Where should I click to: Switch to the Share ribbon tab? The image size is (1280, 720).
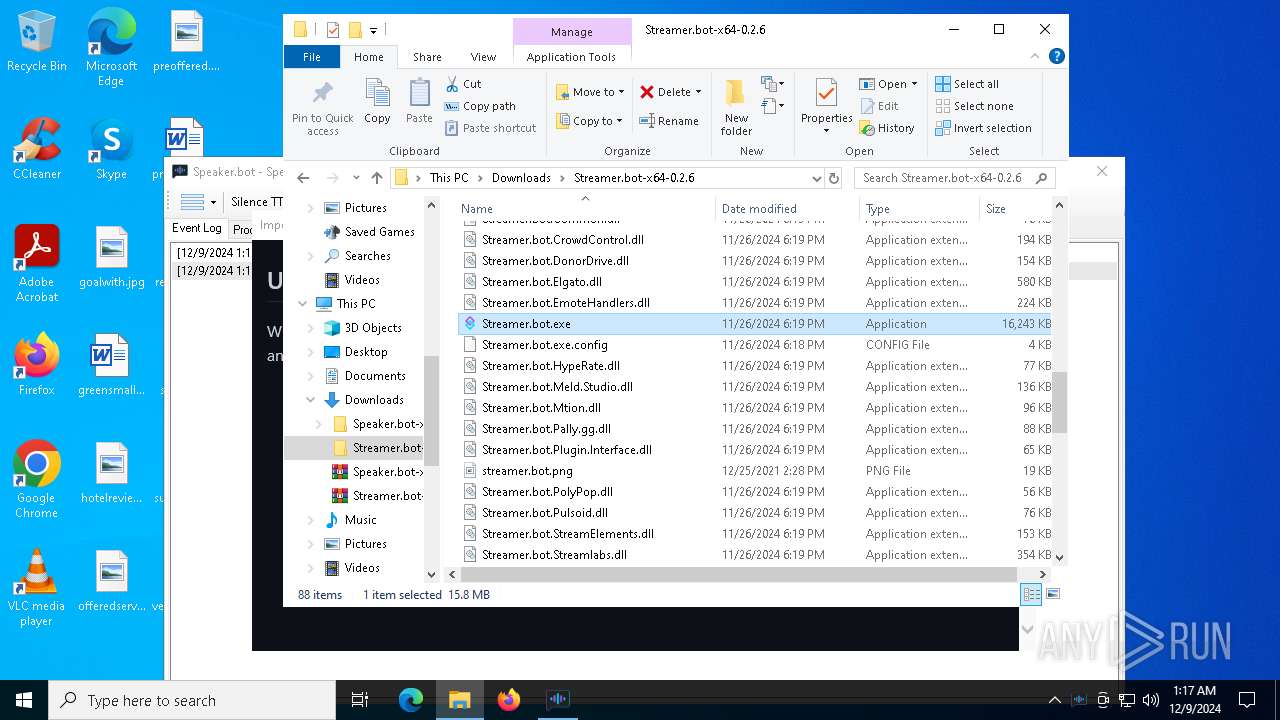coord(427,57)
